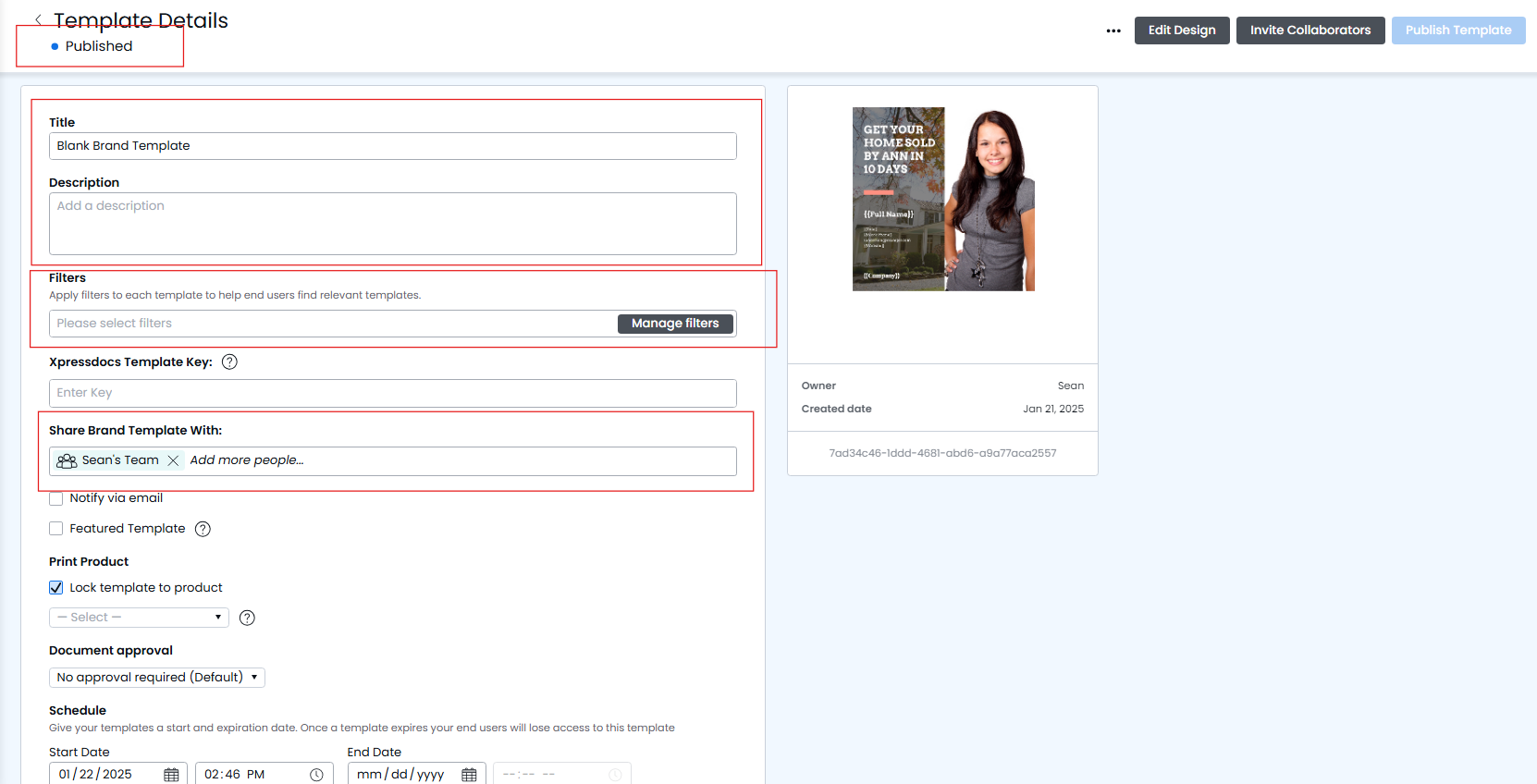Click the template preview thumbnail
Viewport: 1537px width, 784px height.
[942, 199]
